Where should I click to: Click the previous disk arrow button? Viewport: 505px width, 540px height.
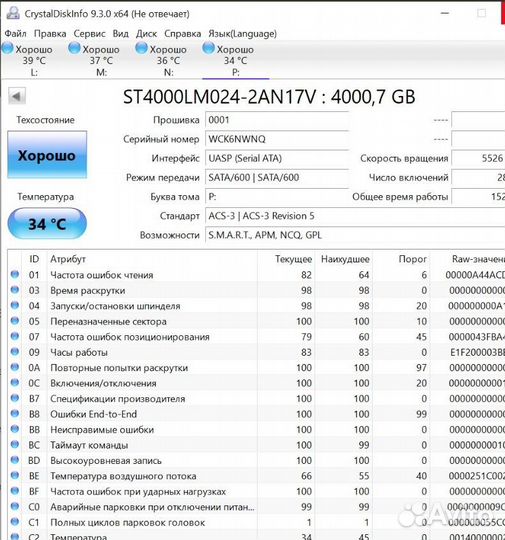tap(17, 96)
